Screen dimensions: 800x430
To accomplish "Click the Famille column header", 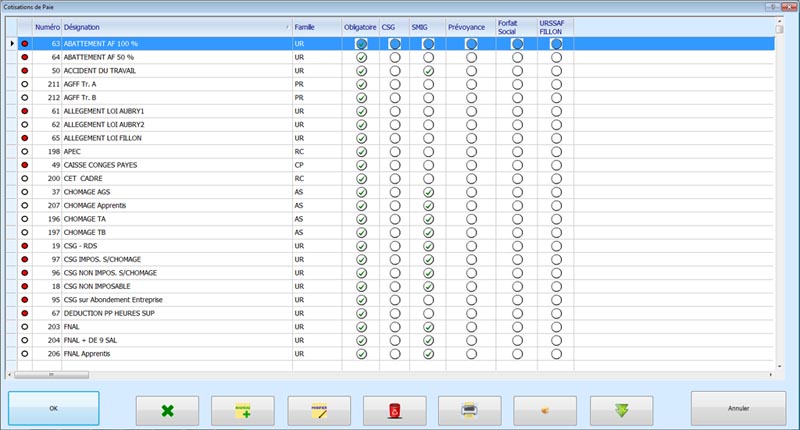I will (305, 26).
